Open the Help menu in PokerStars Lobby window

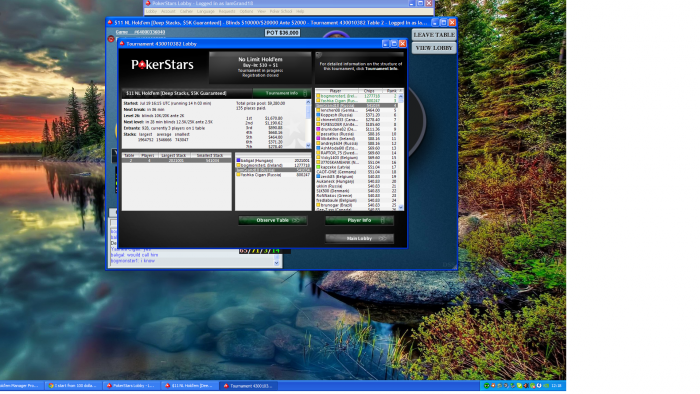click(300, 11)
